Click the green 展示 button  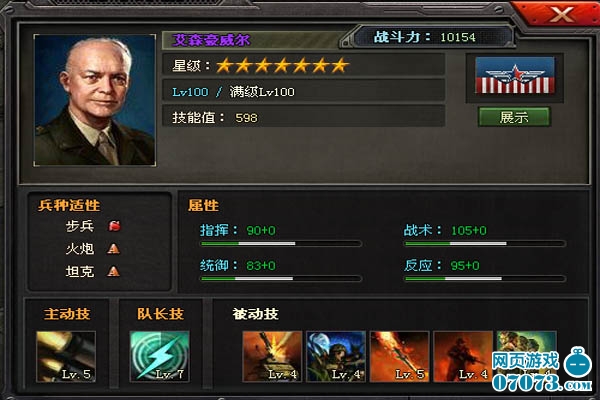pos(515,117)
